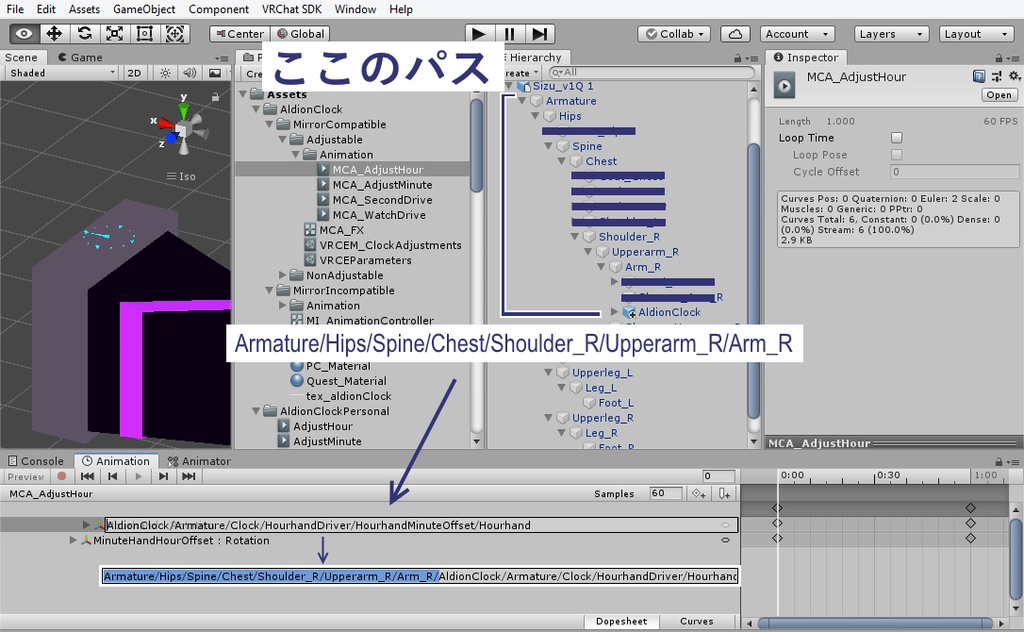Open the Shaded draw mode dropdown
1024x632 pixels.
coord(62,72)
